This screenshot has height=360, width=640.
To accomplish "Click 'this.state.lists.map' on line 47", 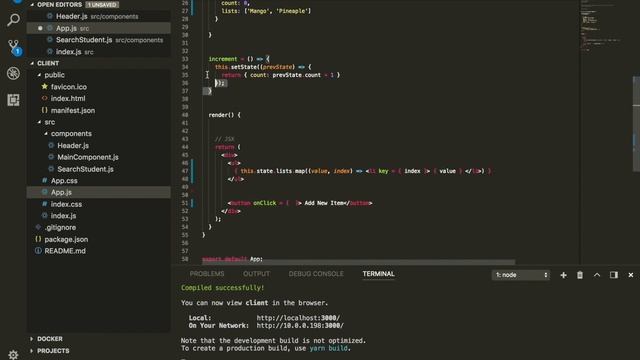I will [x=272, y=171].
